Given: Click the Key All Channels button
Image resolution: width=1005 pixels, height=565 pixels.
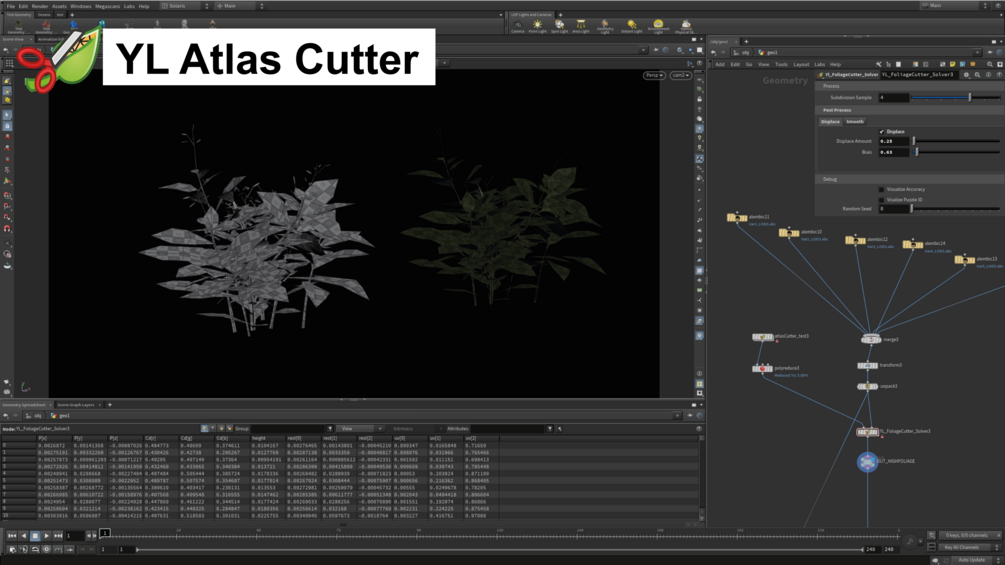Looking at the screenshot, I should click(961, 548).
